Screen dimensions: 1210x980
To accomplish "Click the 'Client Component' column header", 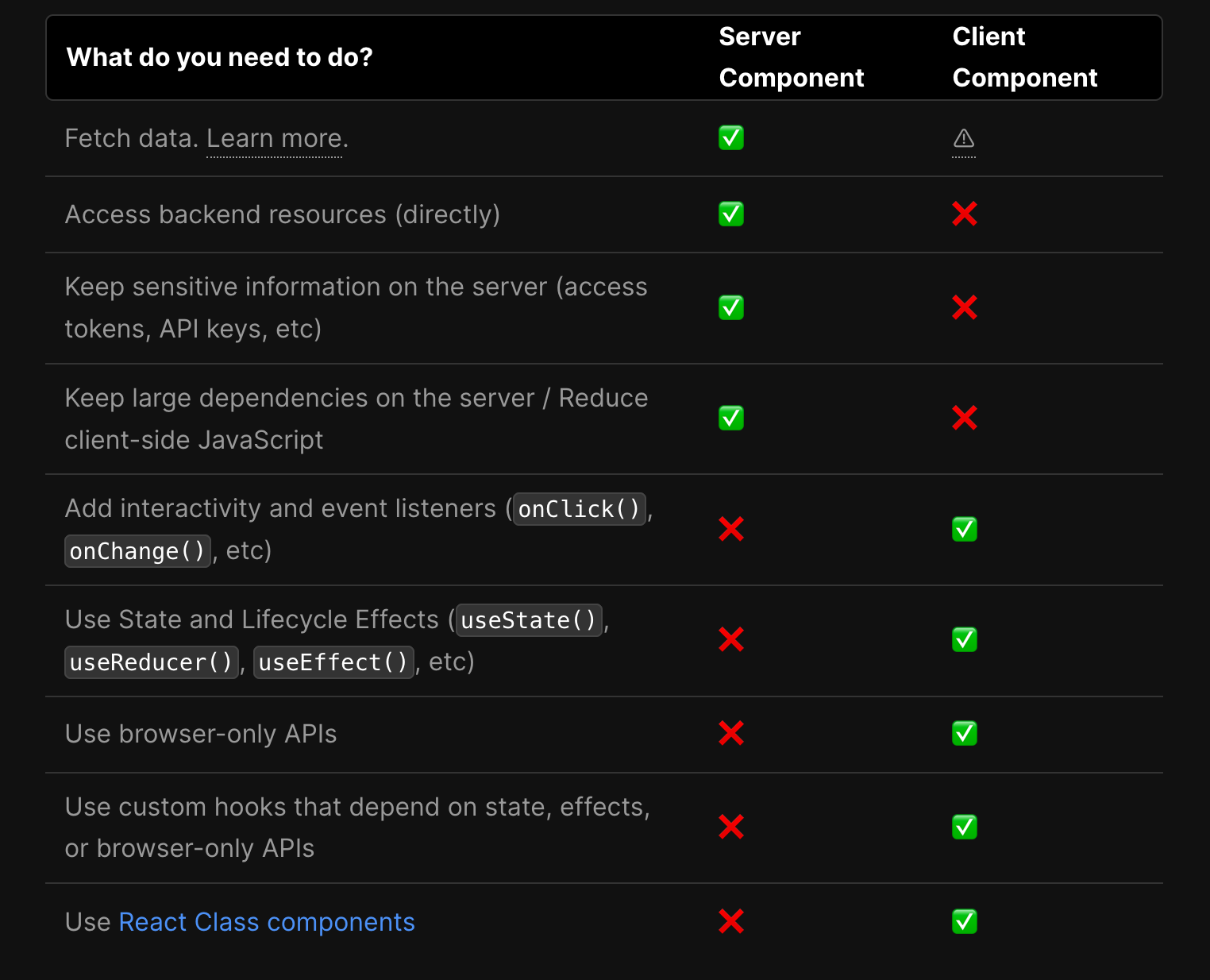I will pos(1024,57).
